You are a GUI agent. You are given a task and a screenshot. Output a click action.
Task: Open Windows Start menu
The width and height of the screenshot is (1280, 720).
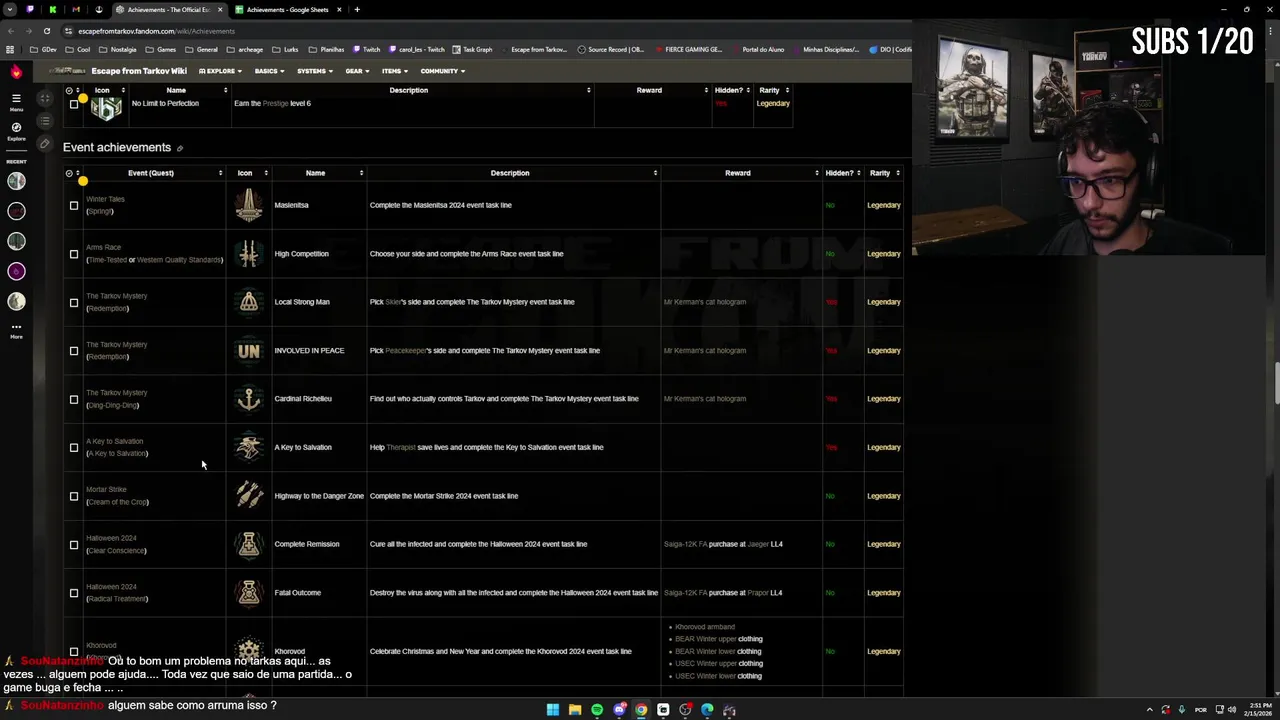553,710
